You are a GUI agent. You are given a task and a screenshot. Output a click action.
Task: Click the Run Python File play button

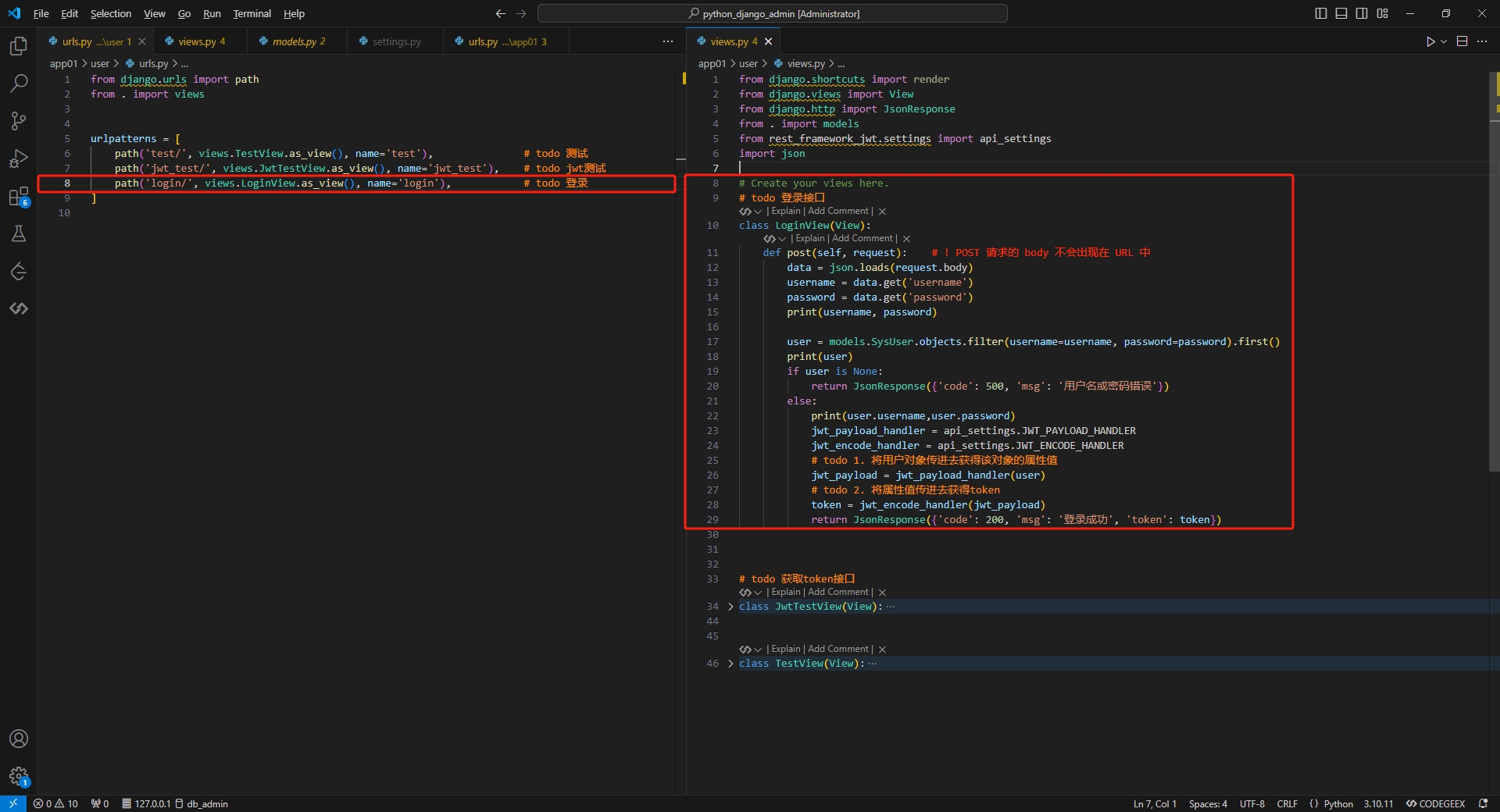(1430, 42)
